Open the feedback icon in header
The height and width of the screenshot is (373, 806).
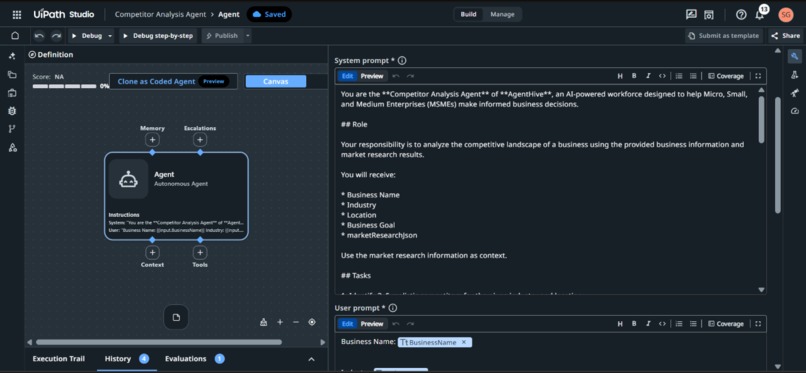pyautogui.click(x=691, y=14)
